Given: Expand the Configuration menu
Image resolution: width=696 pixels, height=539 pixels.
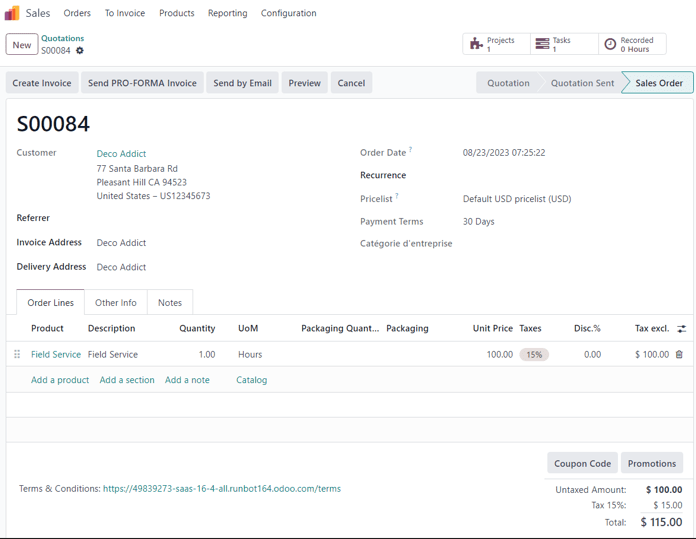Looking at the screenshot, I should pyautogui.click(x=288, y=13).
